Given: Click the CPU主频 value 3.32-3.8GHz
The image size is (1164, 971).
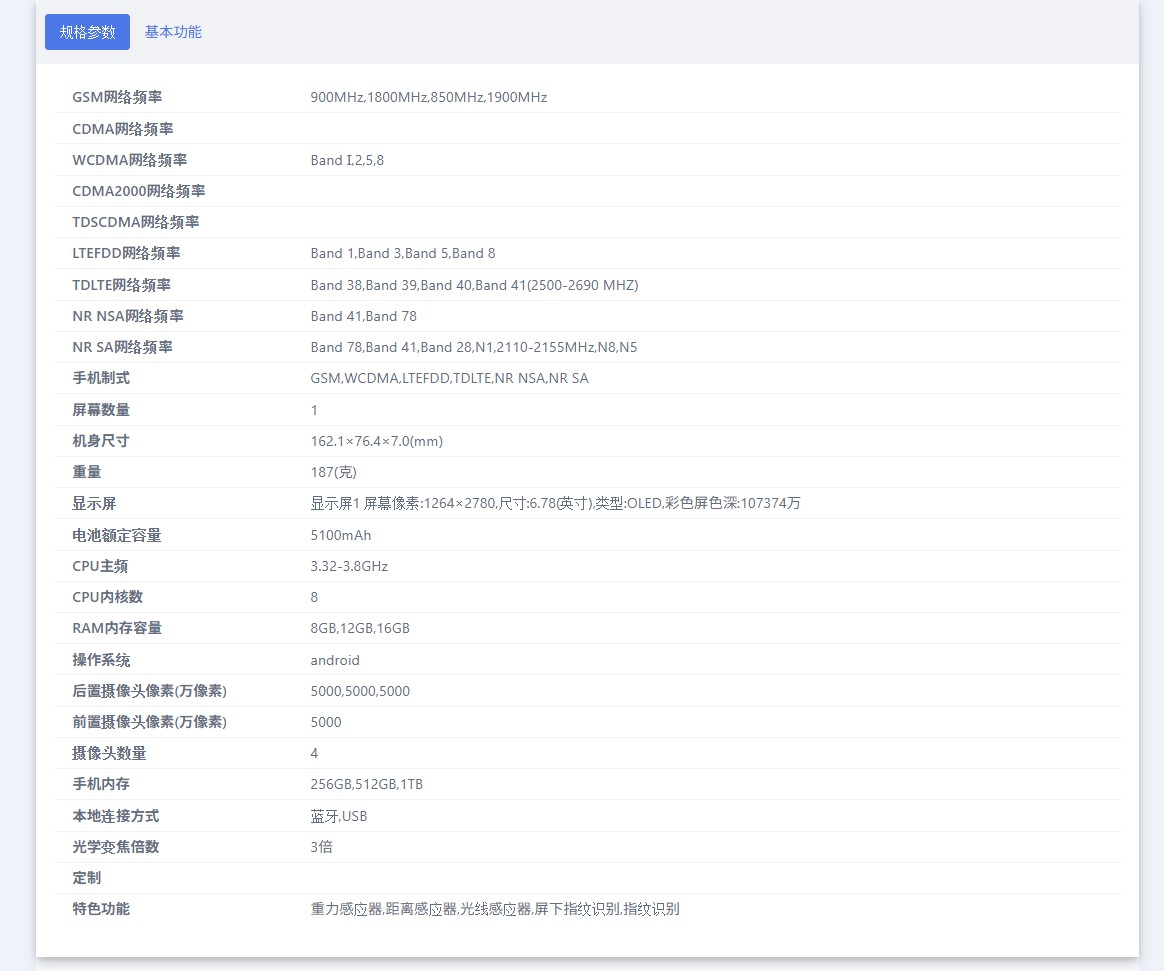Looking at the screenshot, I should click(x=349, y=566).
